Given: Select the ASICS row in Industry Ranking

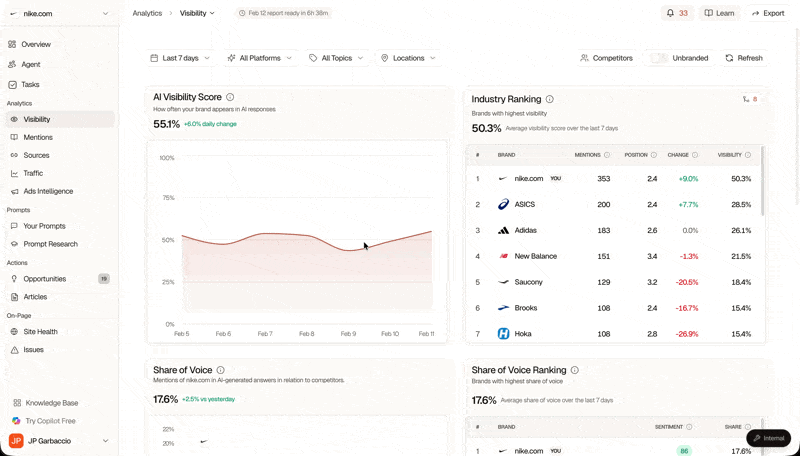Looking at the screenshot, I should click(614, 205).
